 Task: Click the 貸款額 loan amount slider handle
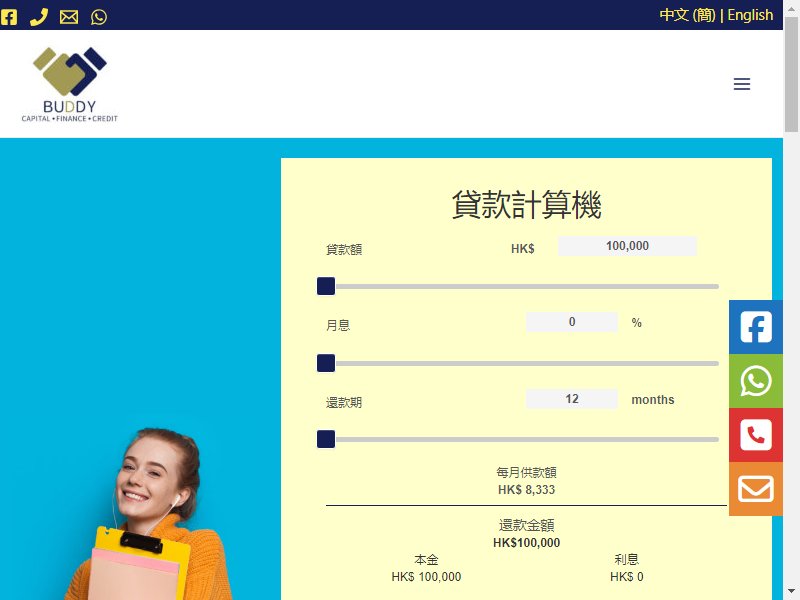(326, 286)
